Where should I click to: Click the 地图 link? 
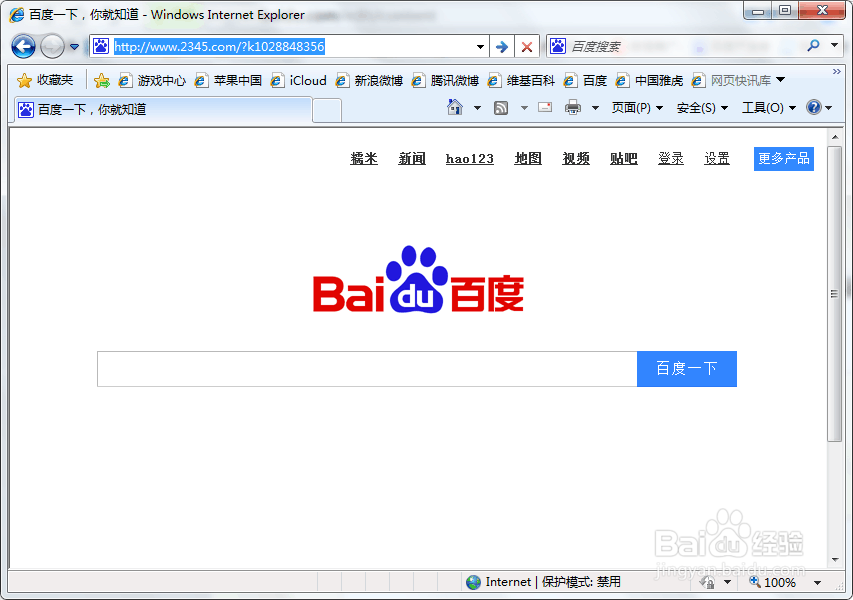point(528,159)
